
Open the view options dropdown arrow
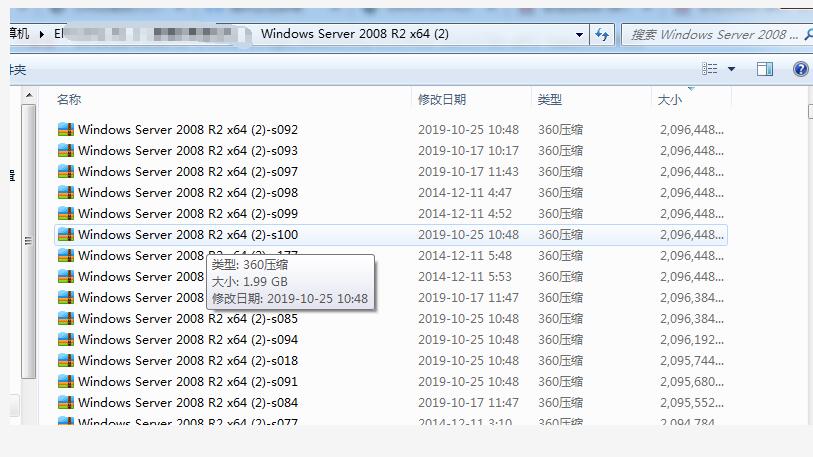pyautogui.click(x=732, y=69)
